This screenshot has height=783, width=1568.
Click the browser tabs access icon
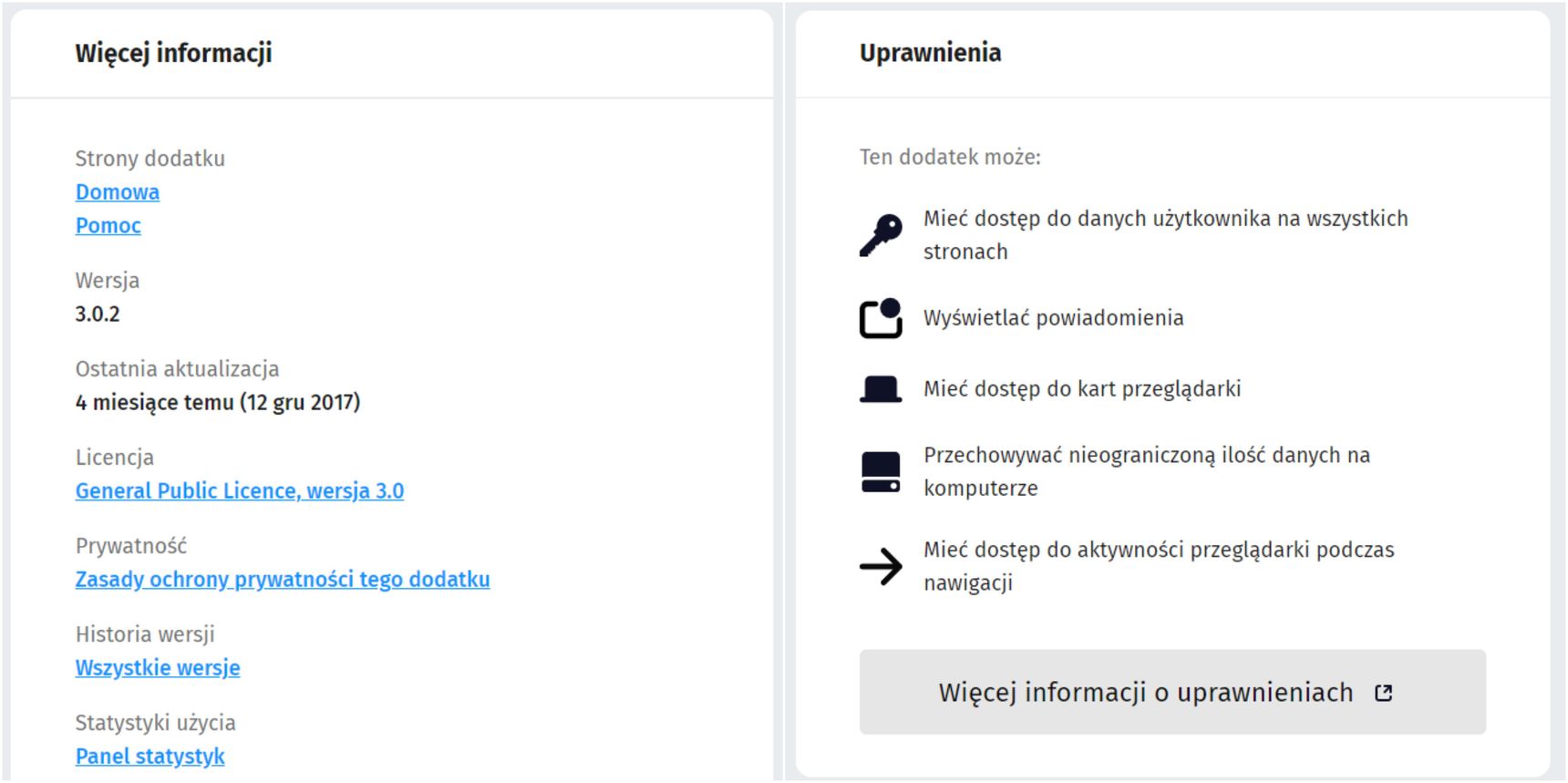(881, 389)
